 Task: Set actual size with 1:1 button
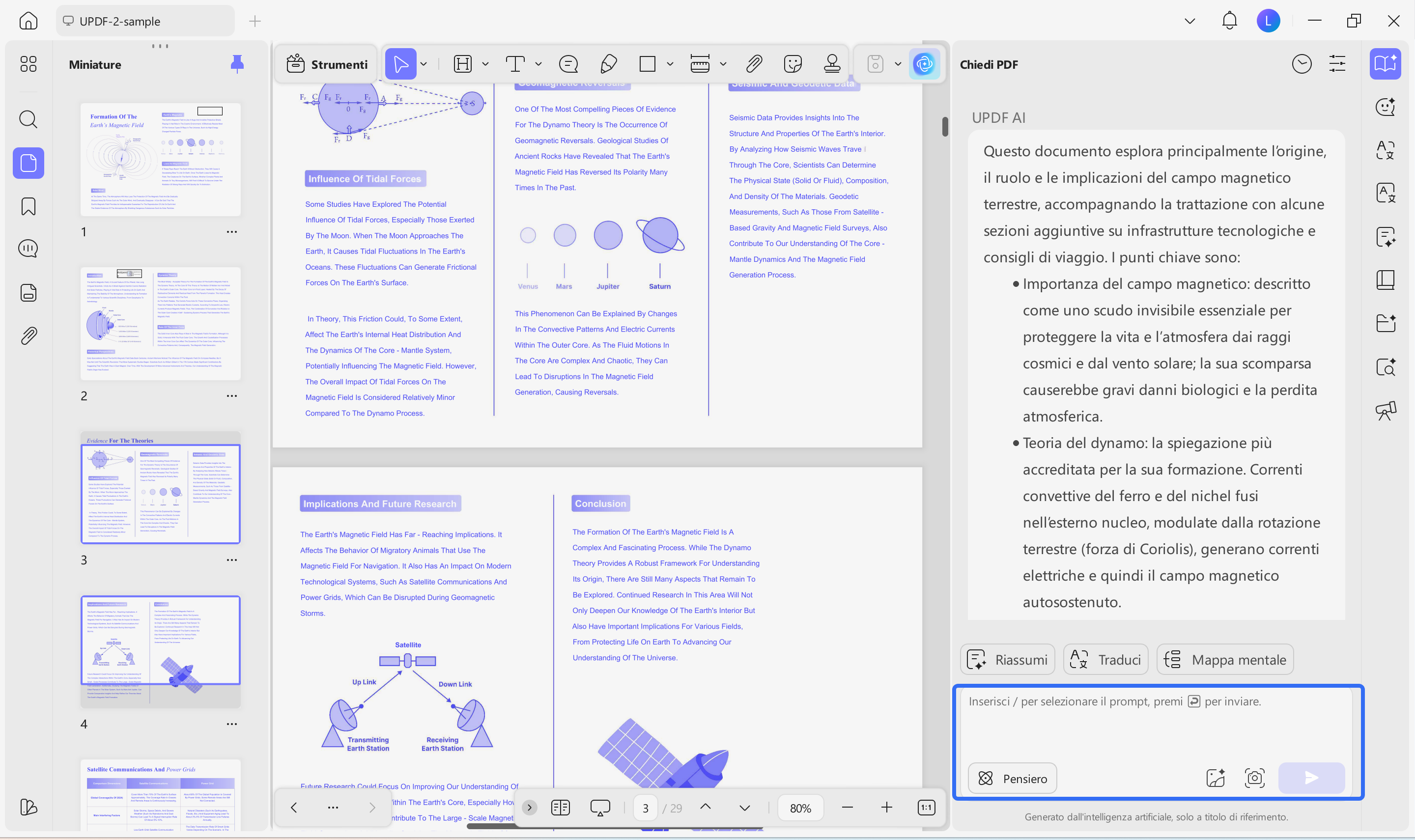926,808
